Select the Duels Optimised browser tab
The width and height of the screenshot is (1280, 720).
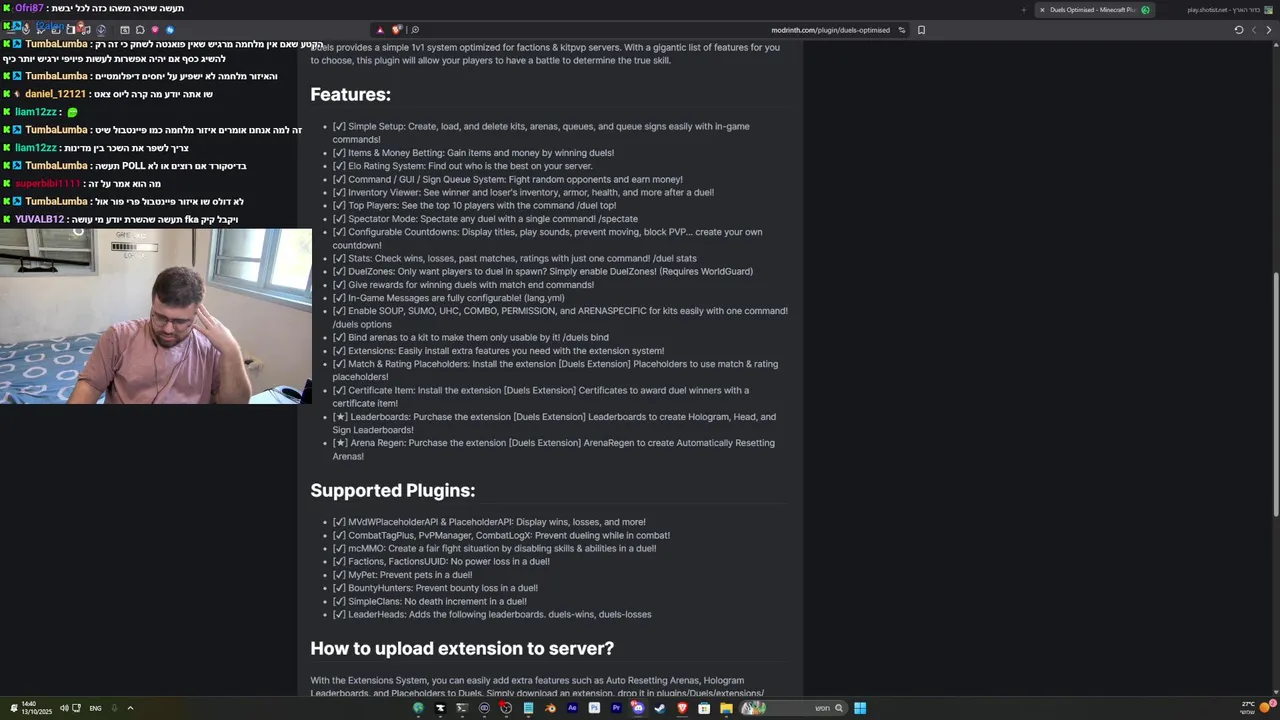coord(1095,9)
